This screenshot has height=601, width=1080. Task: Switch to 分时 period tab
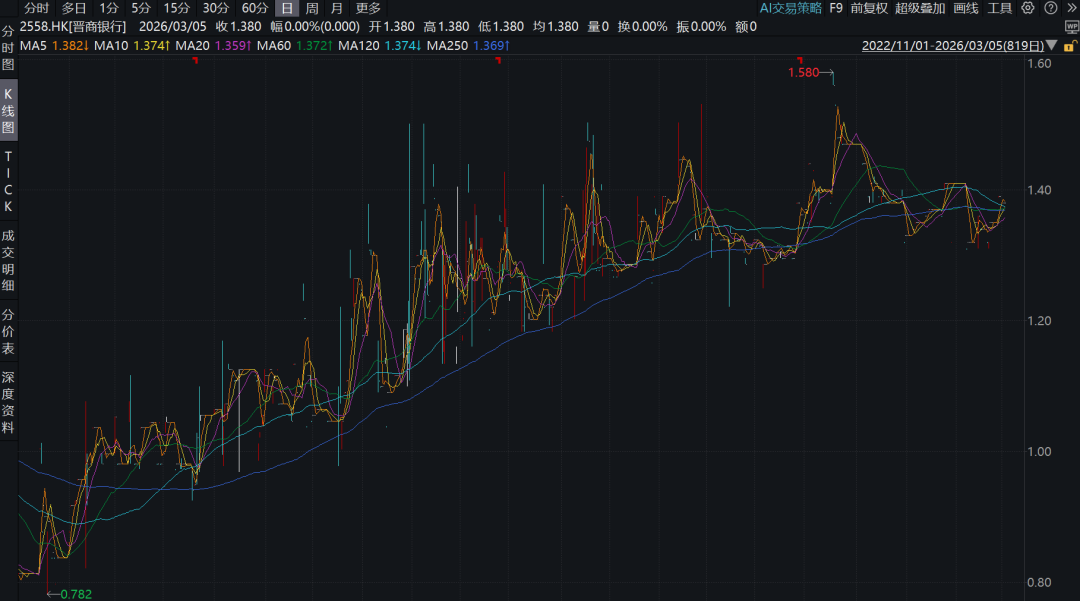pyautogui.click(x=37, y=8)
